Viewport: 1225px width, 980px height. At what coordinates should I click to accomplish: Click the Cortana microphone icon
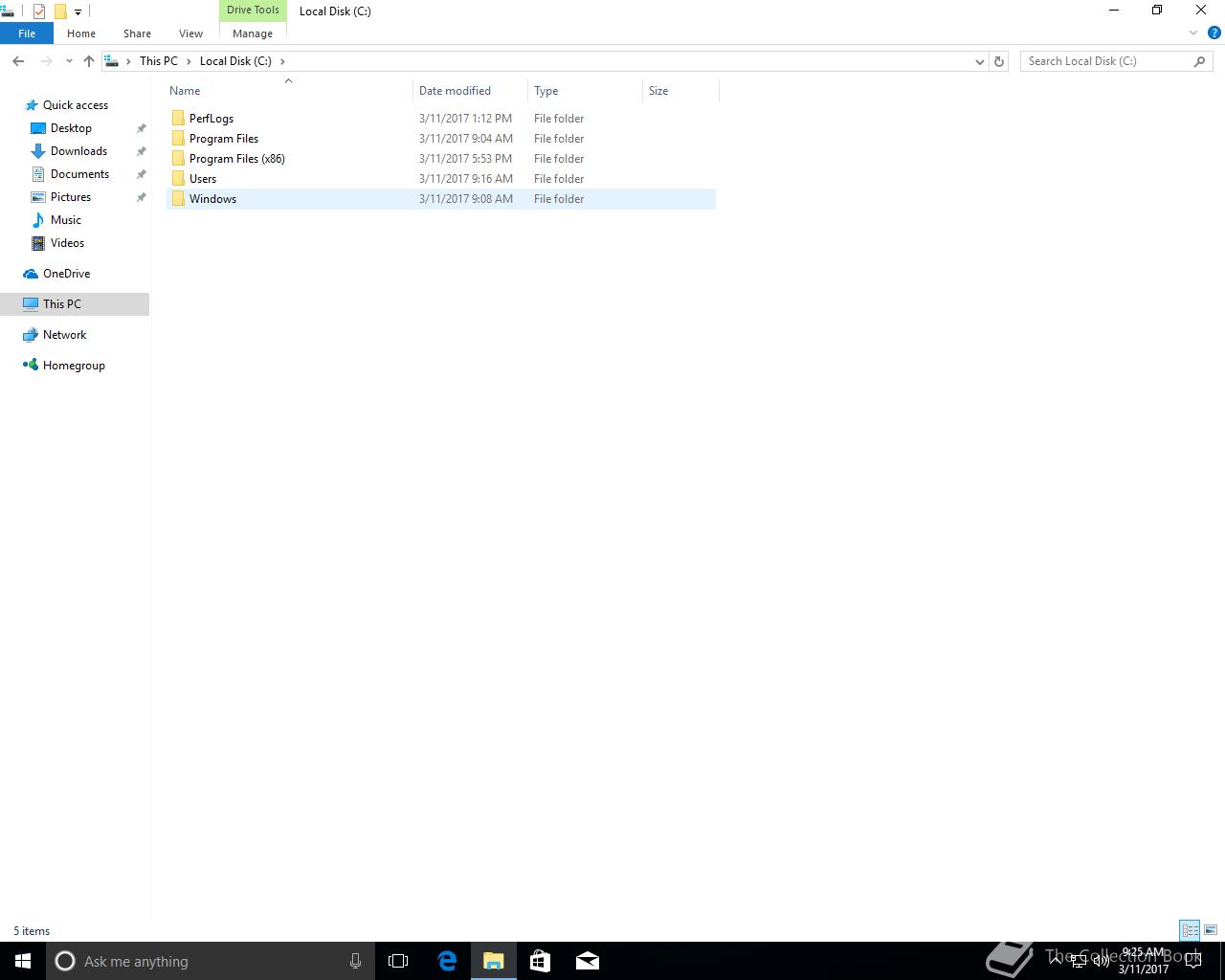click(x=355, y=961)
